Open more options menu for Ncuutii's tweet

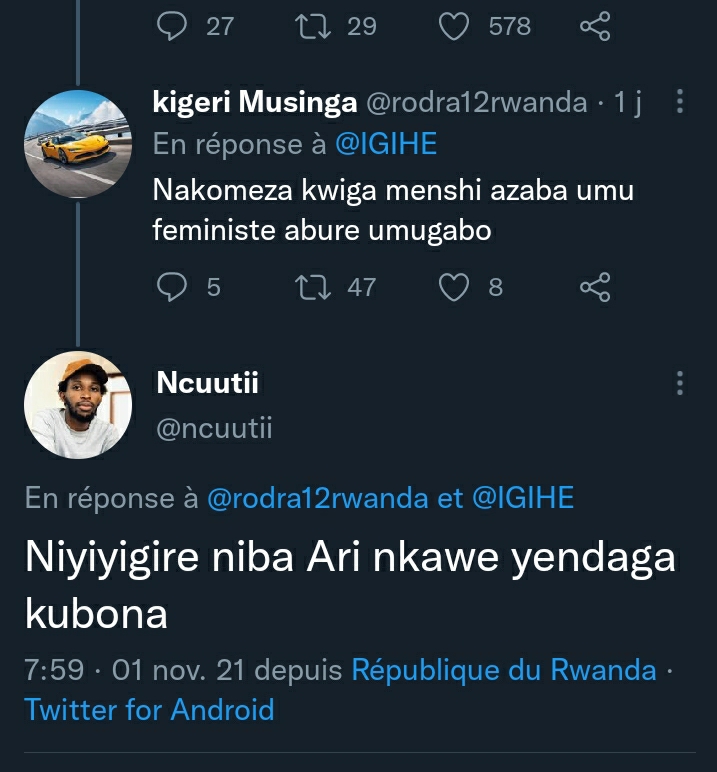[x=680, y=383]
